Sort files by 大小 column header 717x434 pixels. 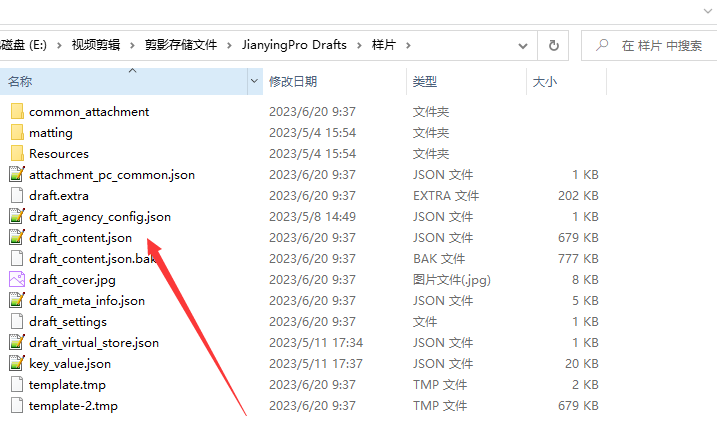(567, 81)
